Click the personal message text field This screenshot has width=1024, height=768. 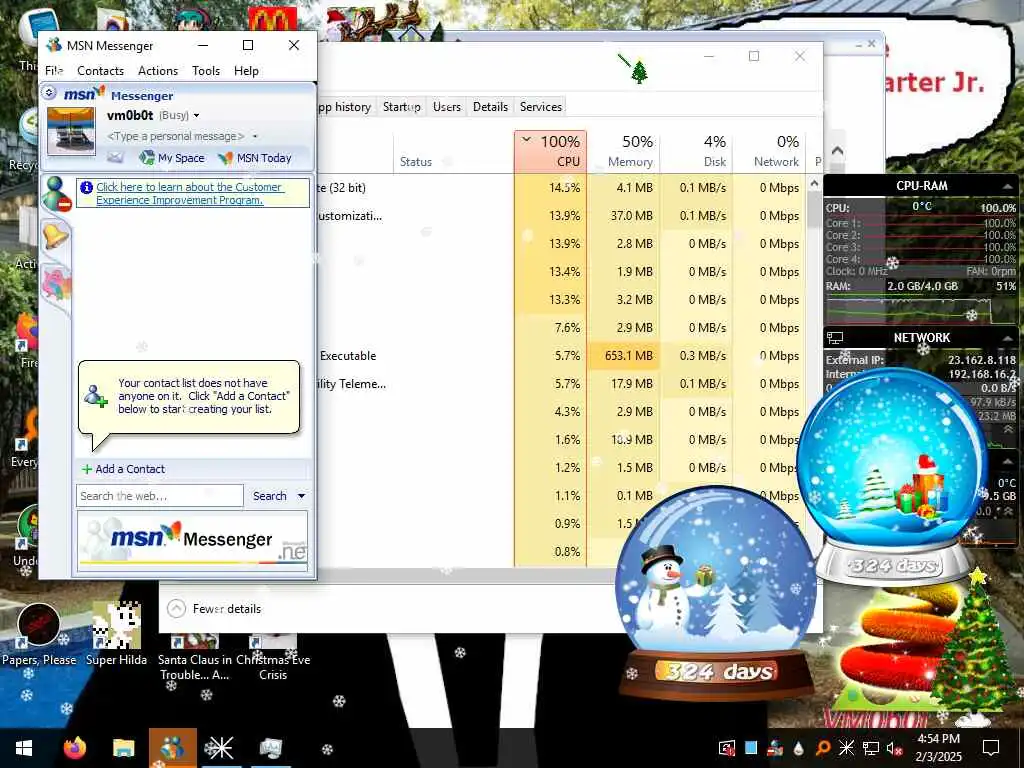[x=176, y=136]
